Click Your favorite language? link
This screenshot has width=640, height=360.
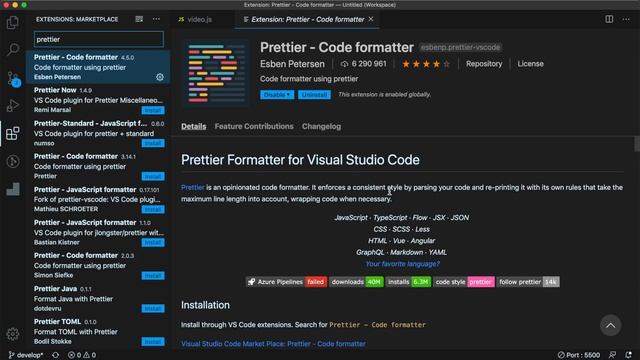click(402, 264)
